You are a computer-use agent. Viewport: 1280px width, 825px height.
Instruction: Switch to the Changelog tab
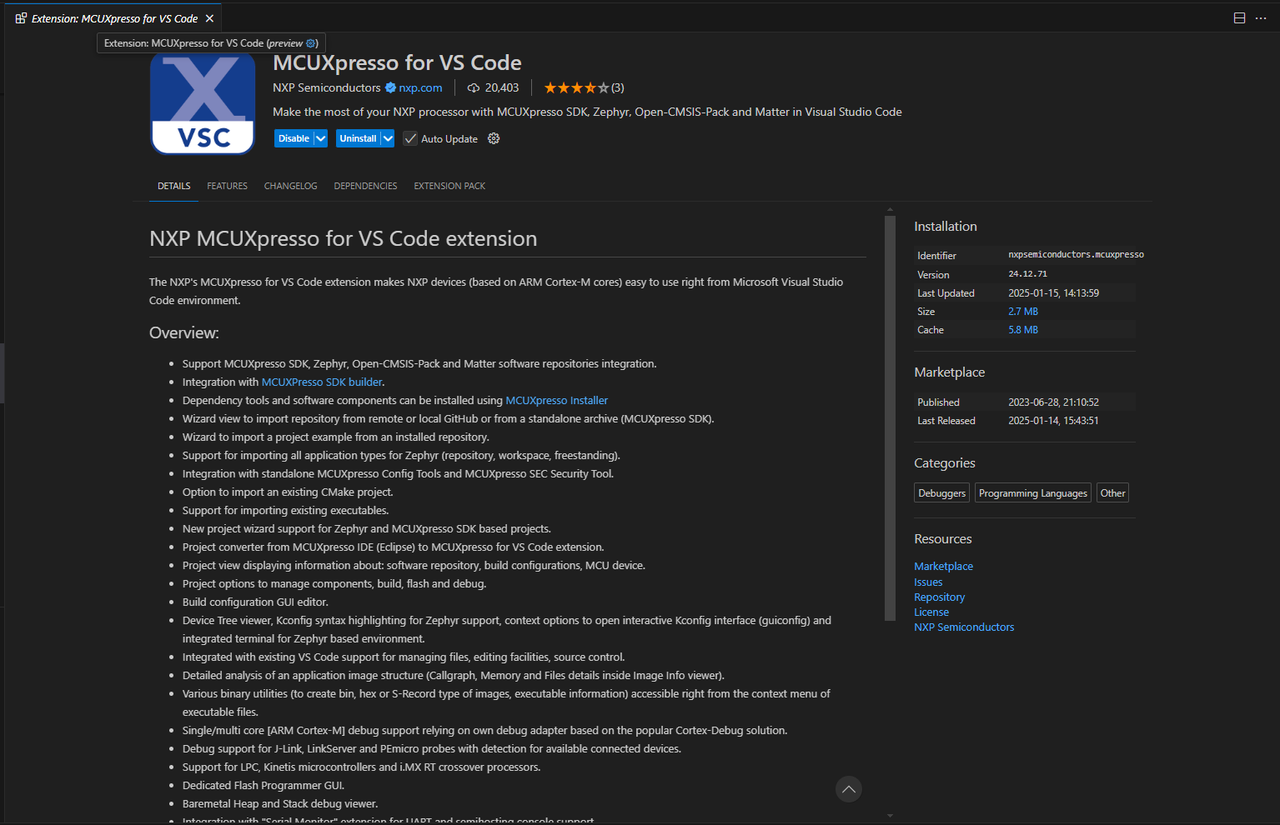tap(290, 186)
